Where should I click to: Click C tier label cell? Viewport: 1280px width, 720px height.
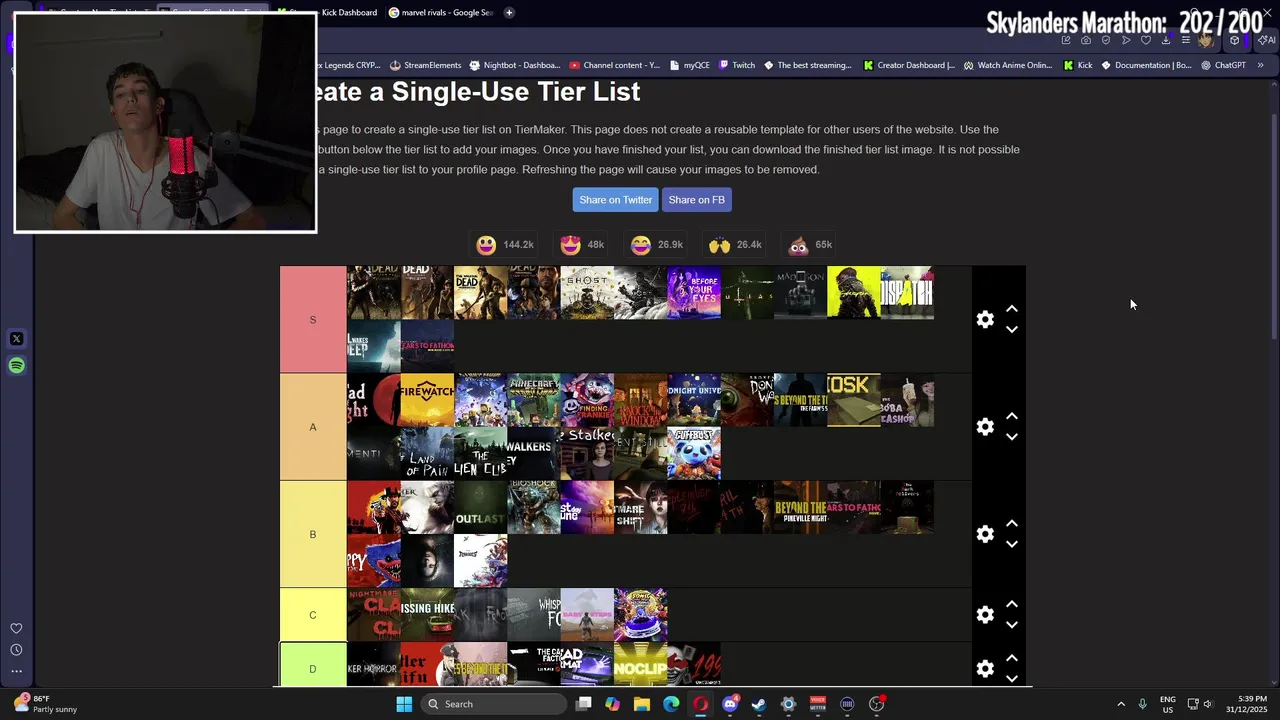pyautogui.click(x=313, y=615)
